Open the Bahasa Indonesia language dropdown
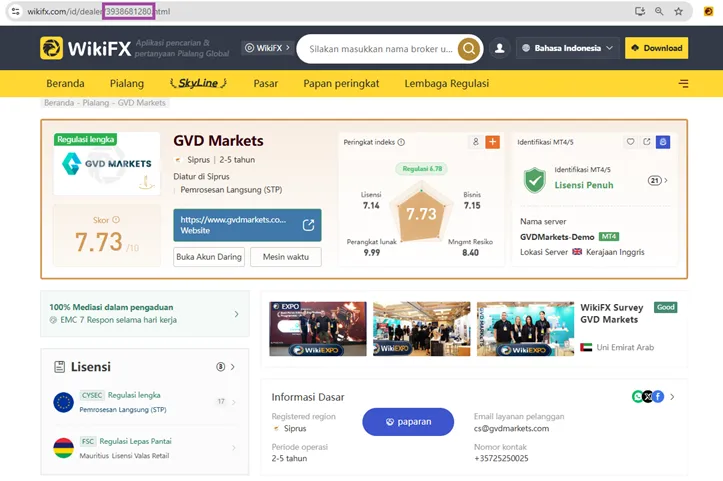 coord(567,48)
